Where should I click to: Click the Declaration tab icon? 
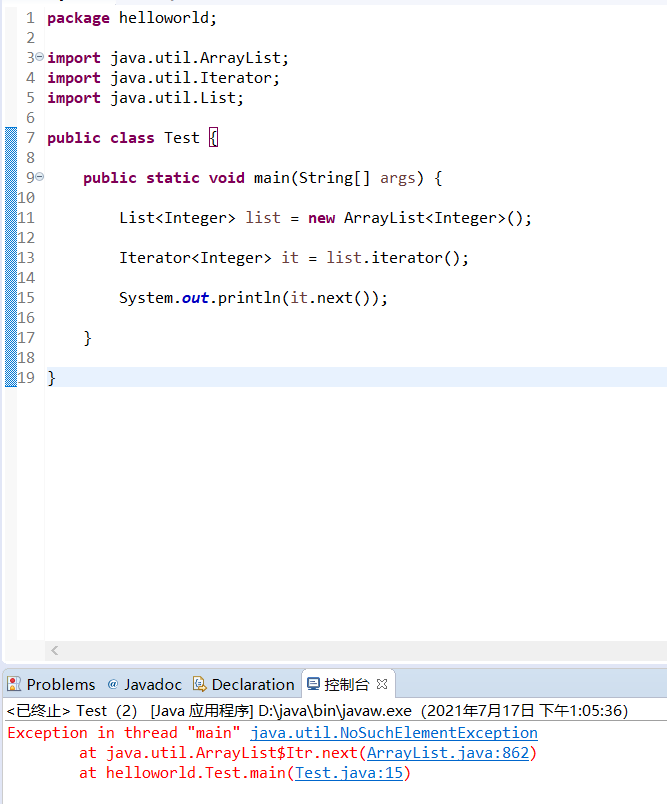(x=199, y=684)
